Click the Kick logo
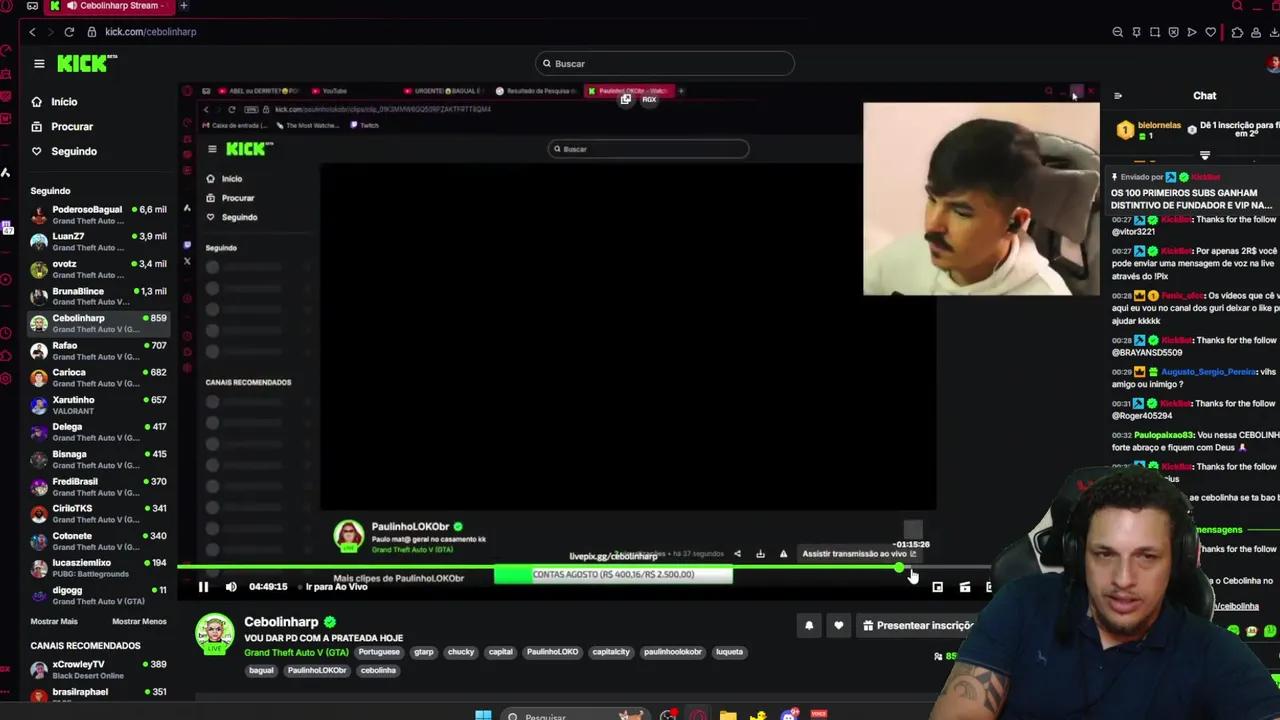Screen dimensions: 1280x720 tap(87, 63)
